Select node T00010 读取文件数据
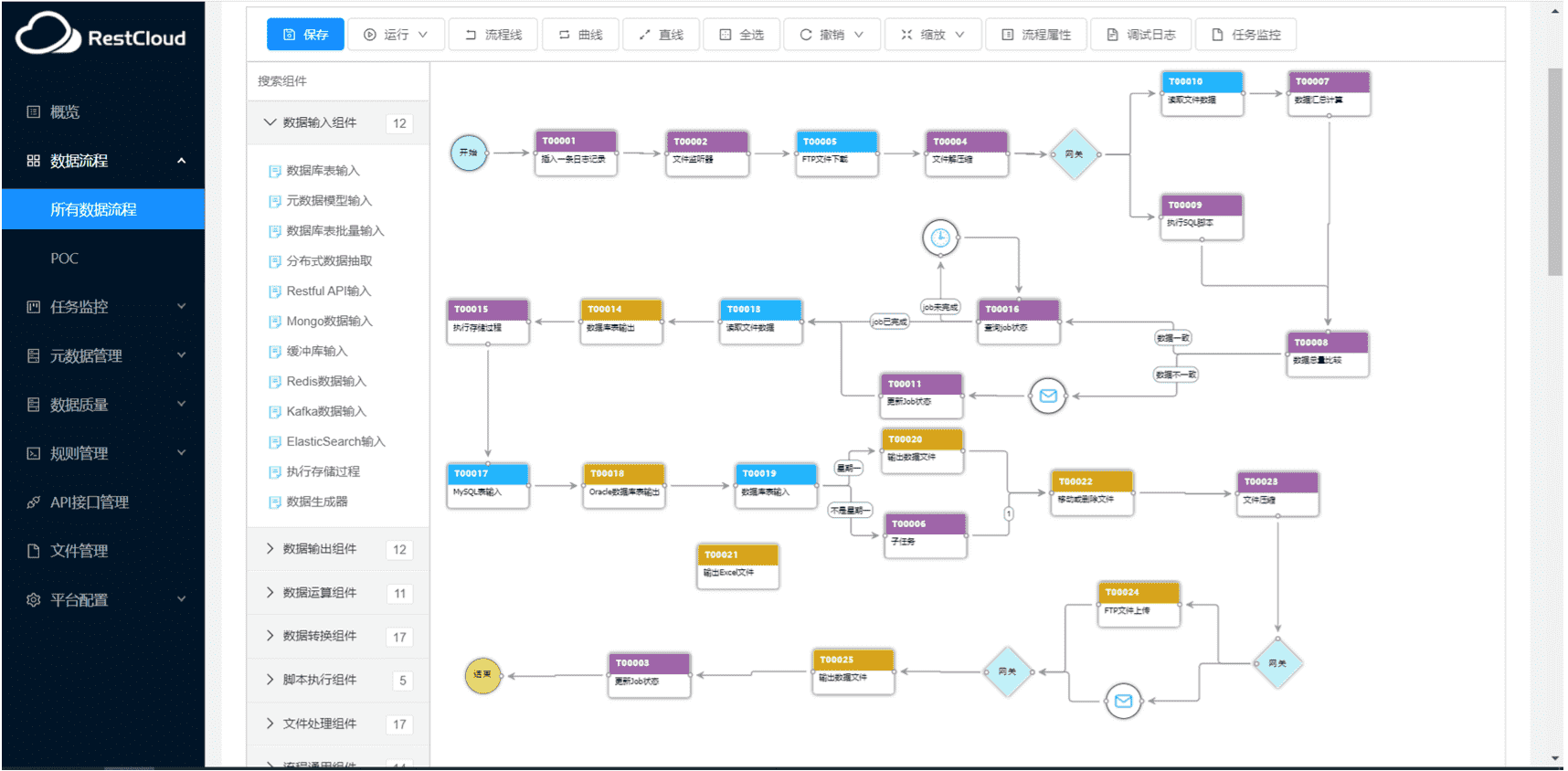This screenshot has width=1568, height=771. click(x=1202, y=93)
